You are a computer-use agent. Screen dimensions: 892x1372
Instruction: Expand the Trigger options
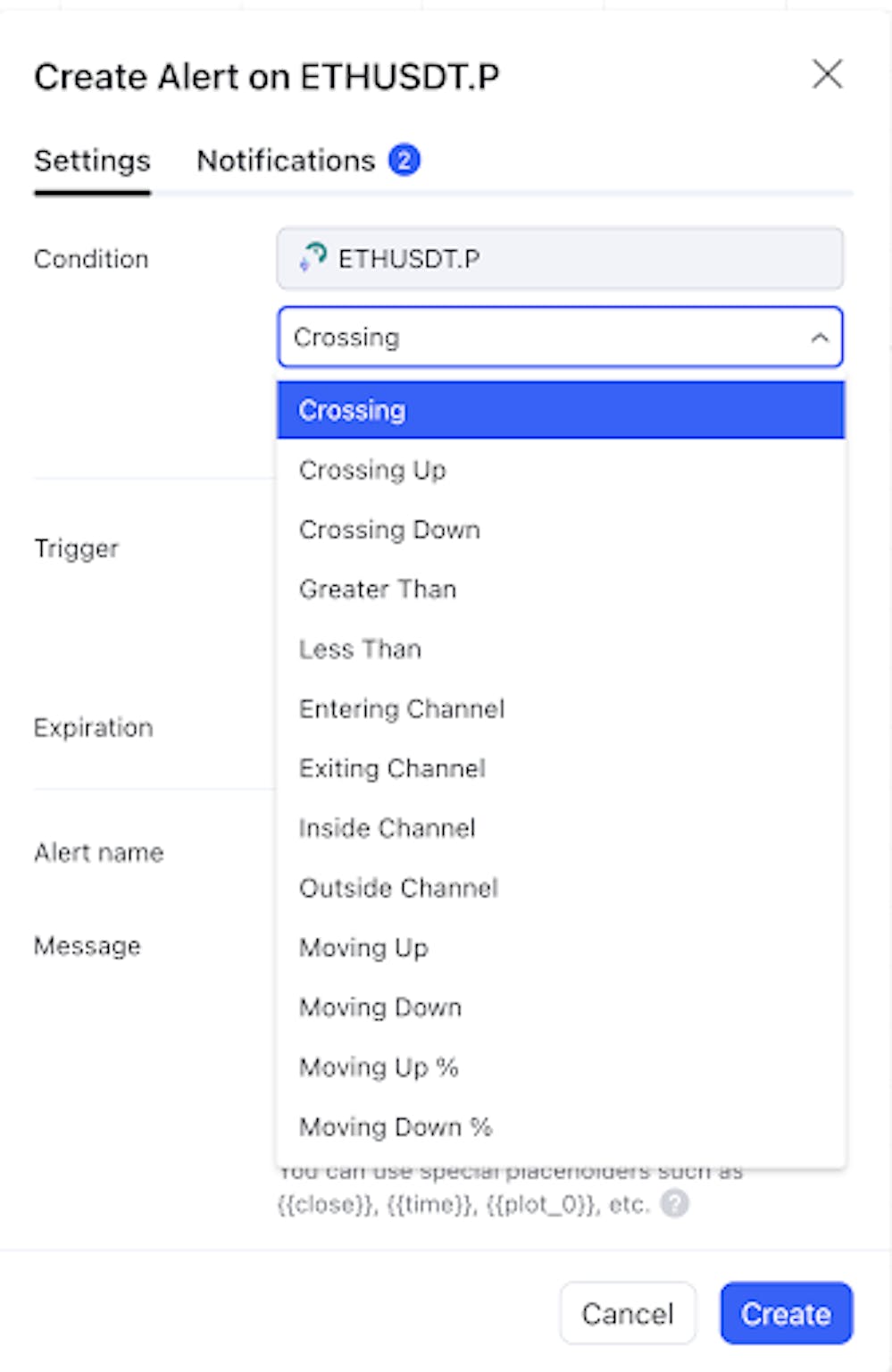coord(78,548)
